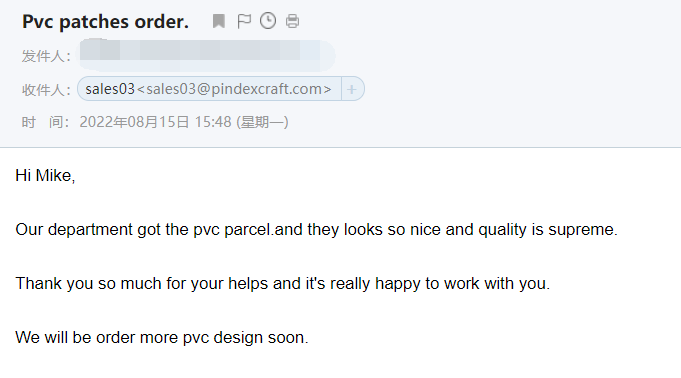The height and width of the screenshot is (378, 681).
Task: Click the word department in the first sentence
Action: (90, 230)
